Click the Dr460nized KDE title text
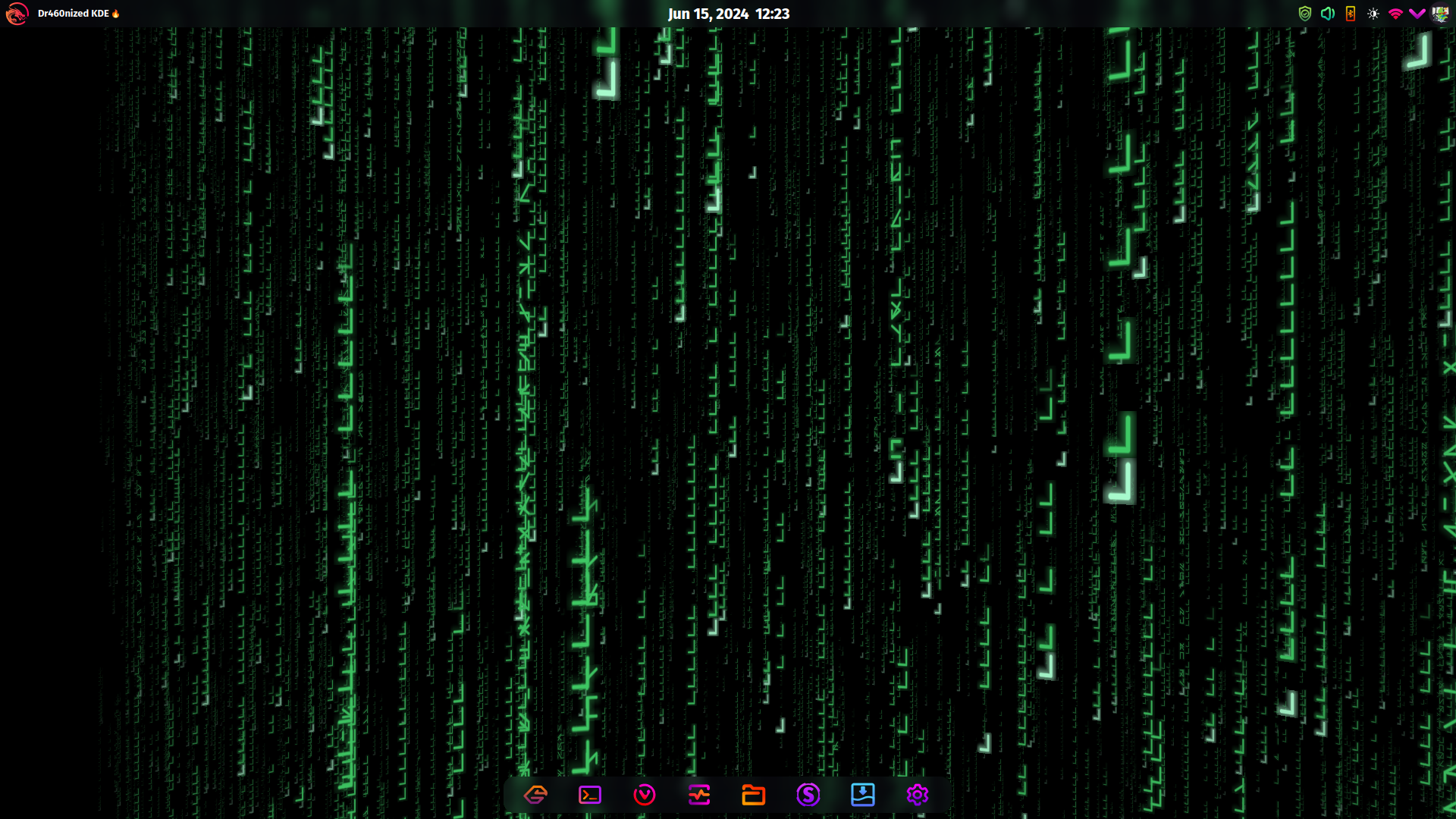Image resolution: width=1456 pixels, height=819 pixels. pyautogui.click(x=74, y=14)
